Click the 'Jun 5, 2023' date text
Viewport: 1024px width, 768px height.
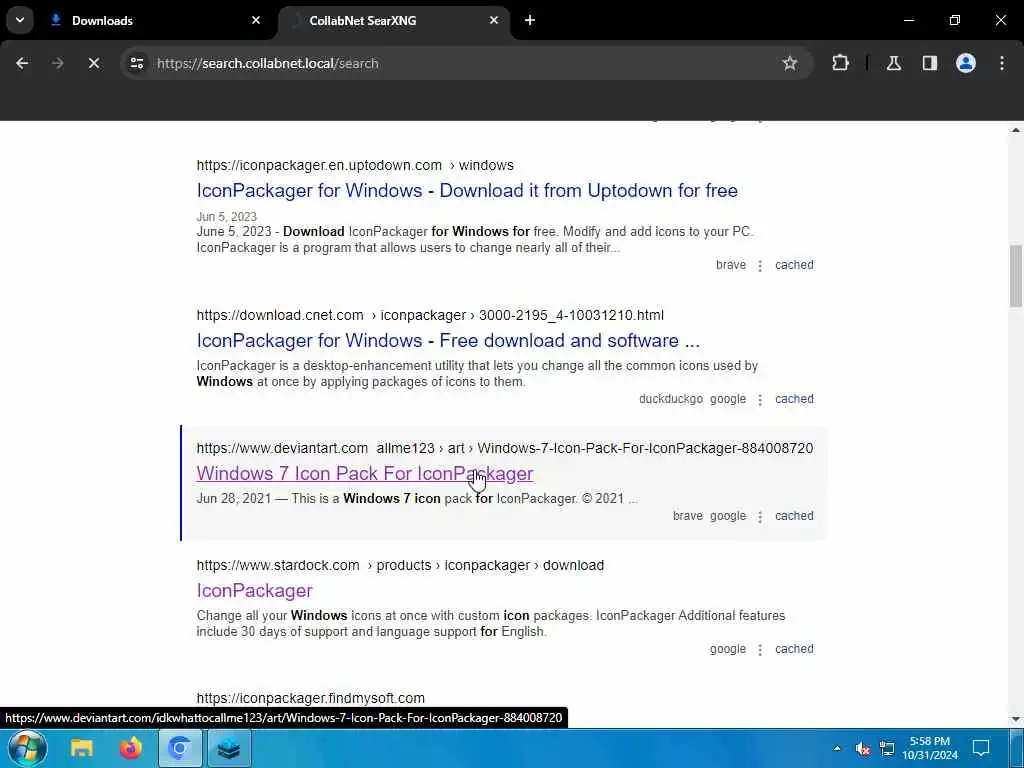(227, 217)
